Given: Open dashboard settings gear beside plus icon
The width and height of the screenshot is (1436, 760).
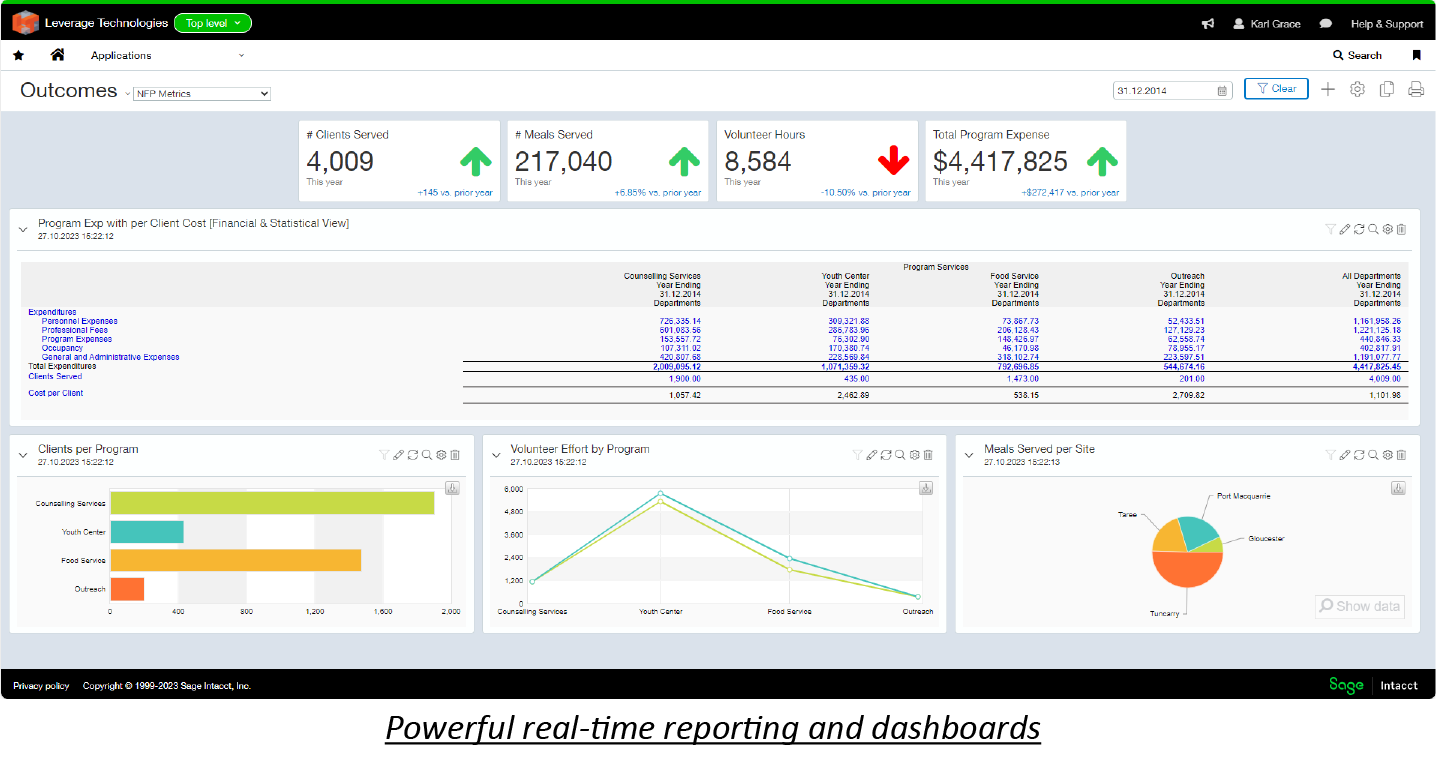Looking at the screenshot, I should pyautogui.click(x=1357, y=90).
